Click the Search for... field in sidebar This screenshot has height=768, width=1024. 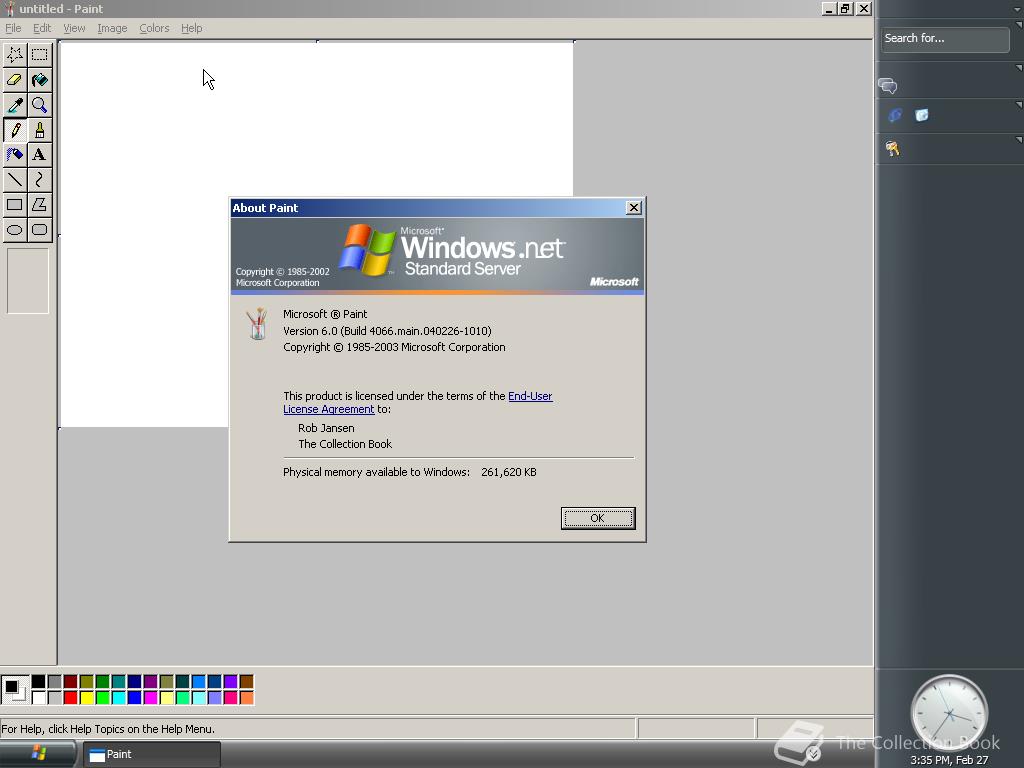pos(945,39)
